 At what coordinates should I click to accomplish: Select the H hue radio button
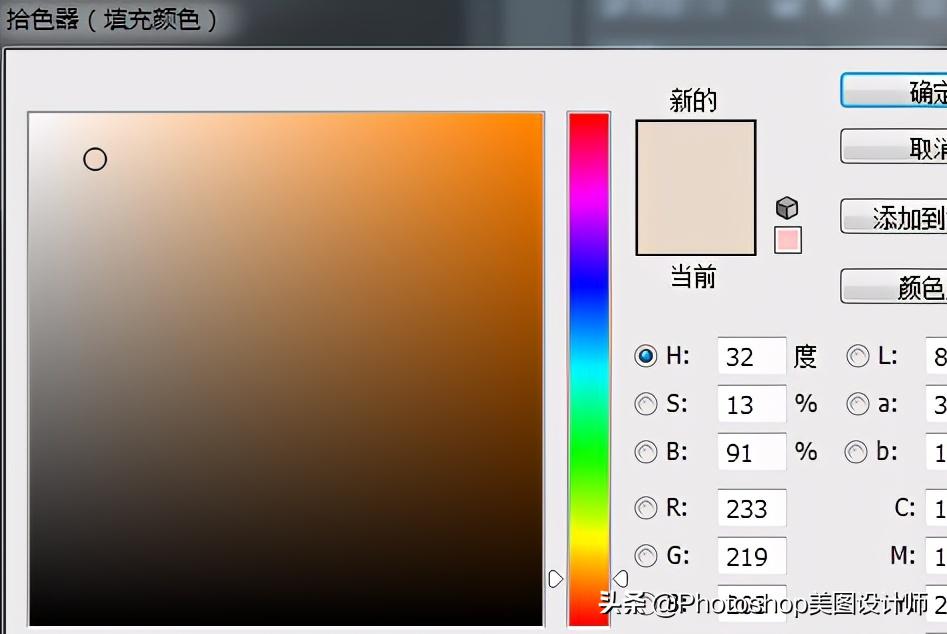pos(646,356)
